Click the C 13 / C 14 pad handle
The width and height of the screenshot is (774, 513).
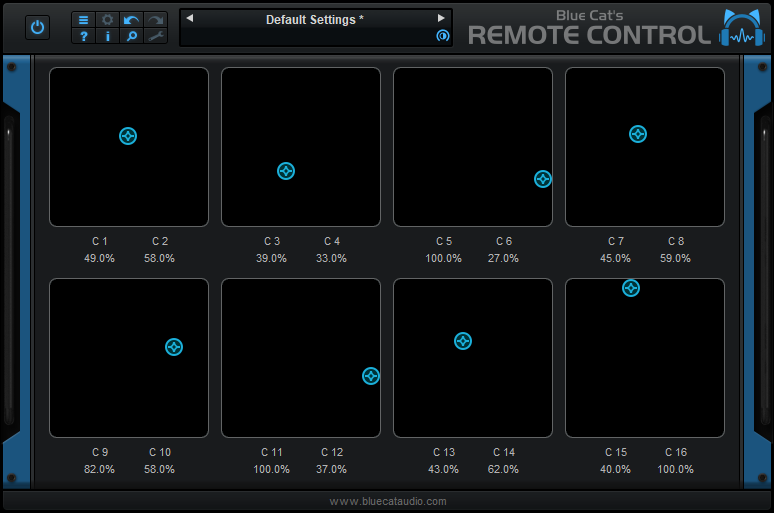click(x=463, y=341)
